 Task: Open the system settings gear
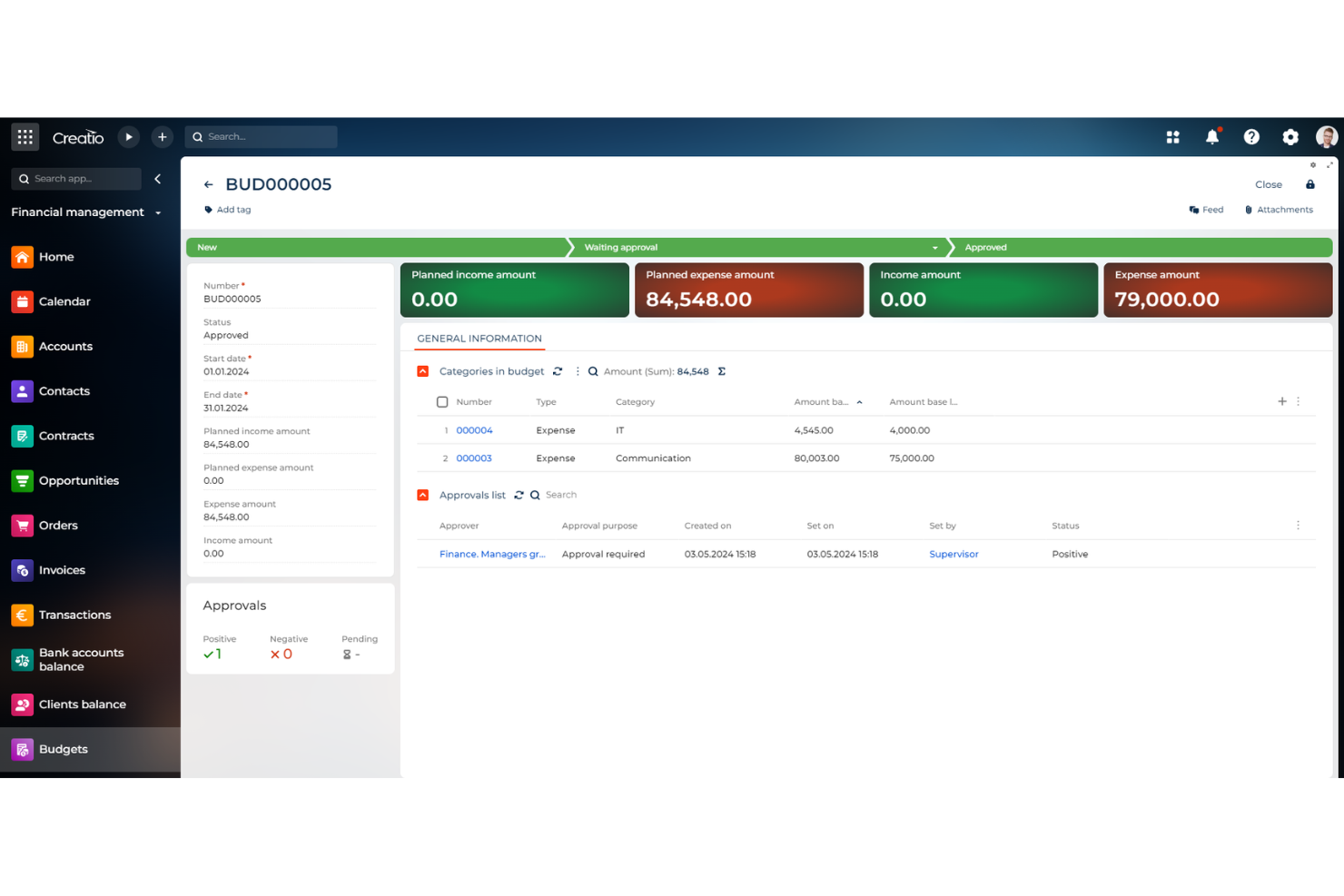(1290, 137)
